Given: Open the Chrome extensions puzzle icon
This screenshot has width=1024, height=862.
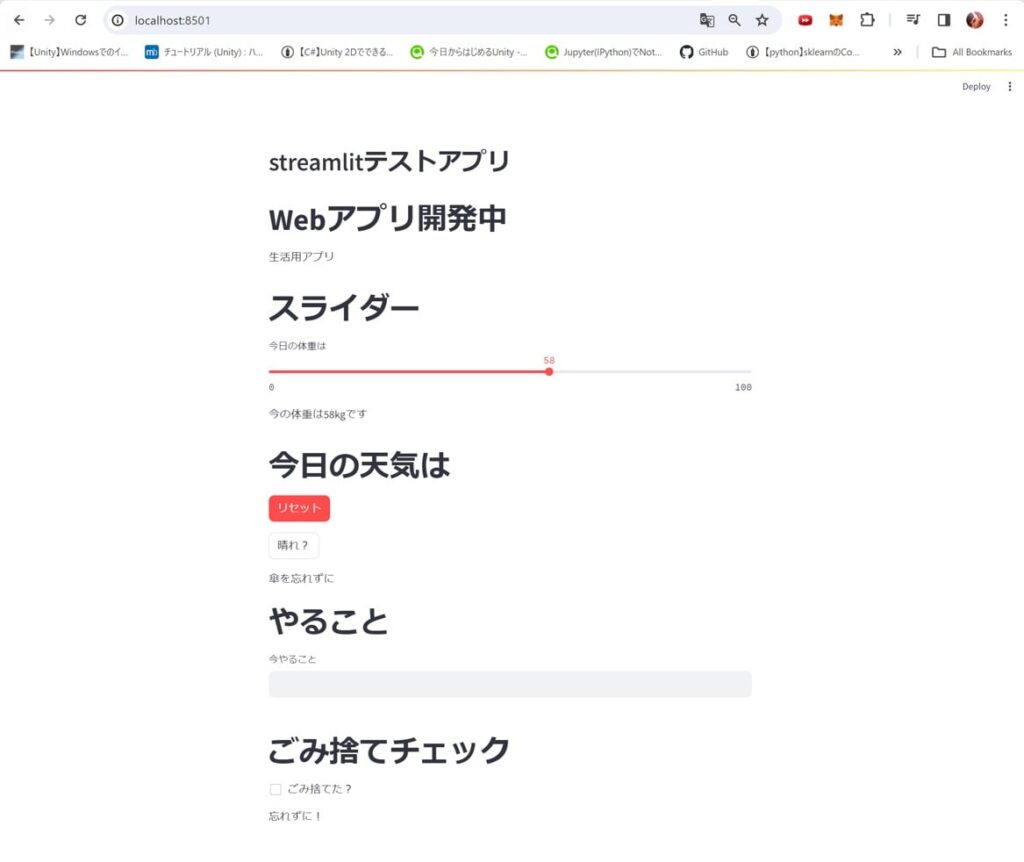Looking at the screenshot, I should click(869, 20).
